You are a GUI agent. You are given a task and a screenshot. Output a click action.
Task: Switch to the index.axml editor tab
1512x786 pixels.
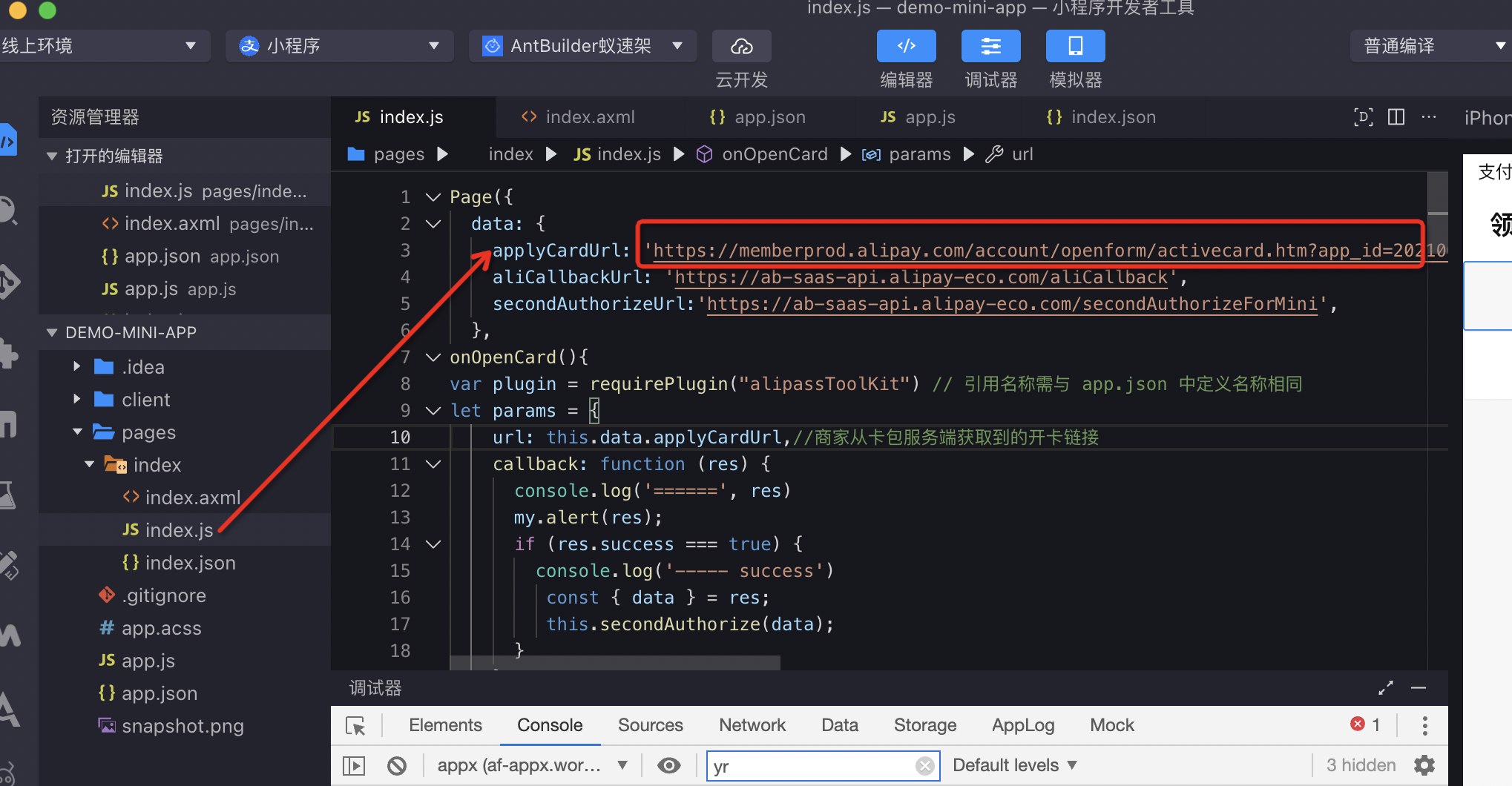(579, 117)
